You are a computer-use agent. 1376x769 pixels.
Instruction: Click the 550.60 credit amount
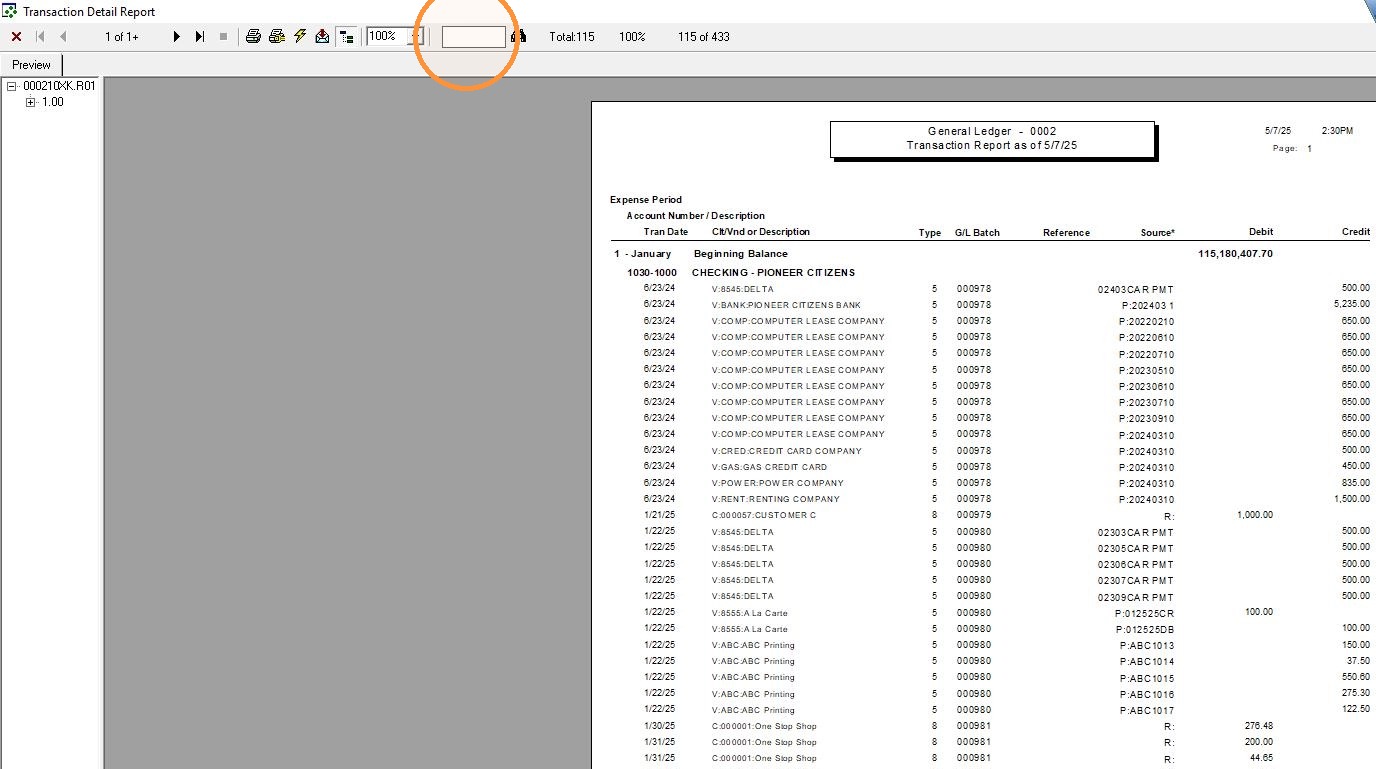click(x=1356, y=677)
